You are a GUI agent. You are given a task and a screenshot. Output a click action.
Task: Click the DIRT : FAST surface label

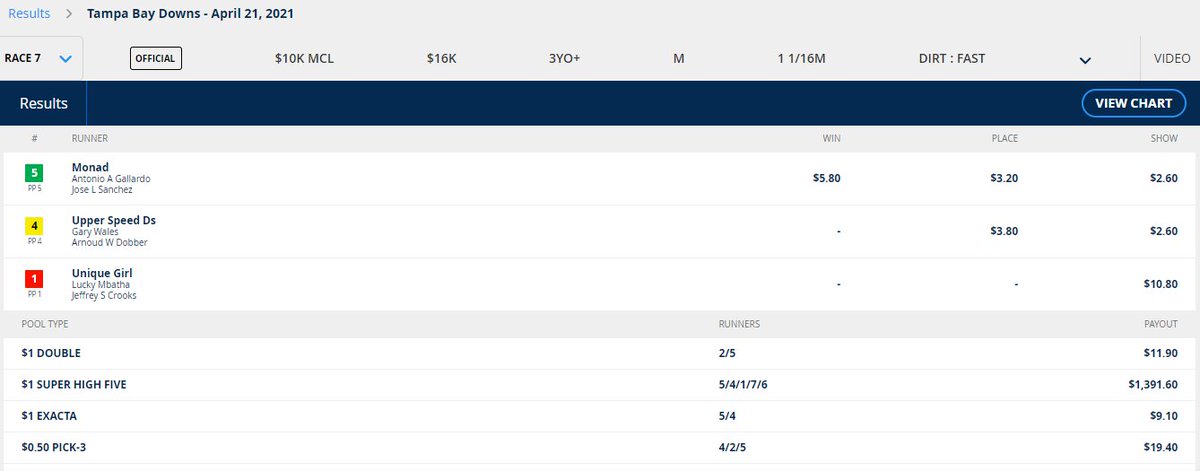coord(952,58)
